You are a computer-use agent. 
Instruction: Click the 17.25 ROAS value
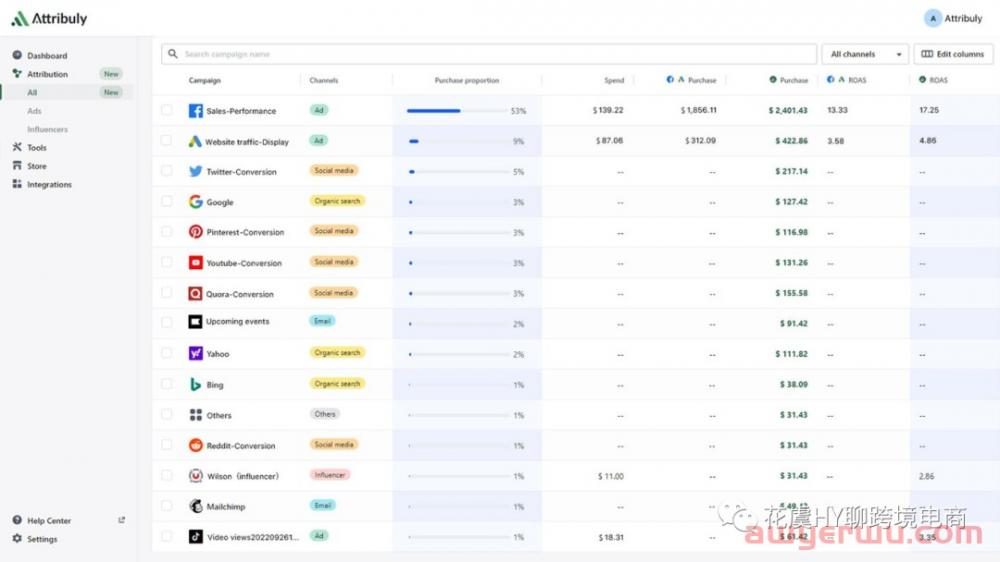pos(929,110)
